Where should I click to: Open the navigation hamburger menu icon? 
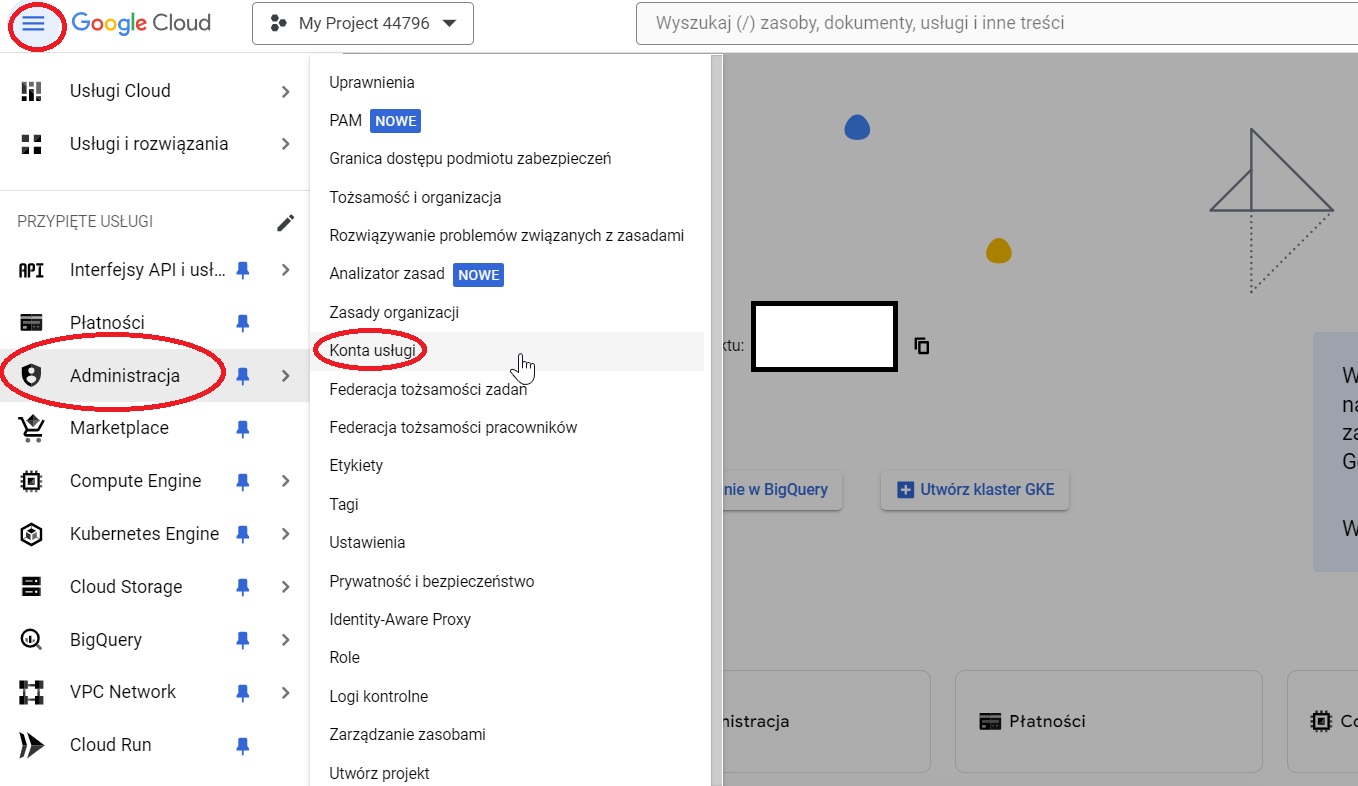tap(36, 24)
